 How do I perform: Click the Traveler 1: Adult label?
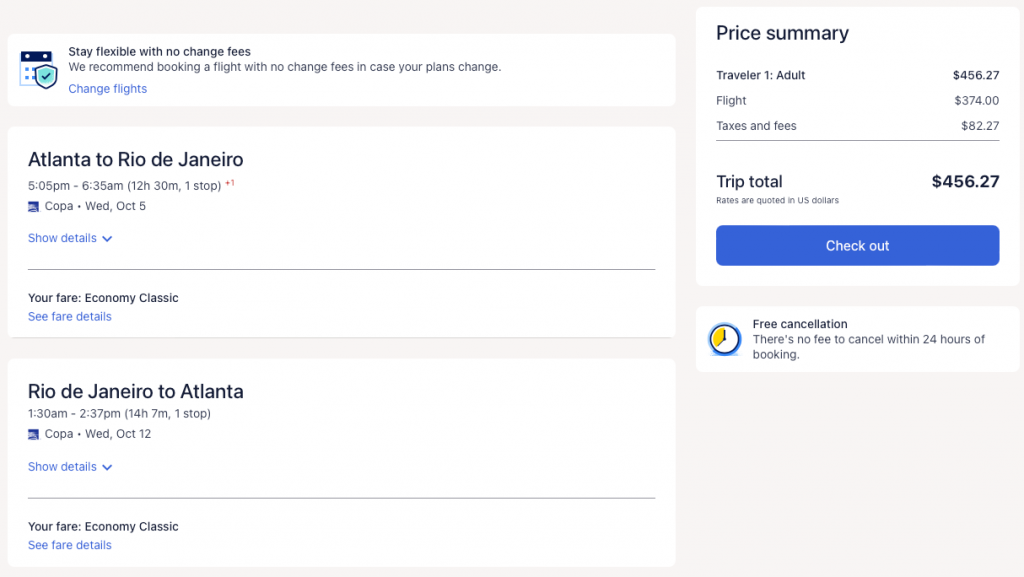(760, 76)
